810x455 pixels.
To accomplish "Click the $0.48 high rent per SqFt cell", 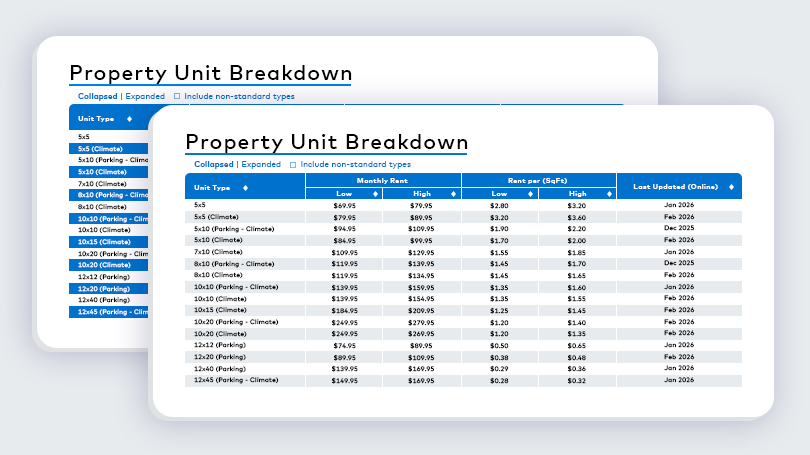I will 577,357.
